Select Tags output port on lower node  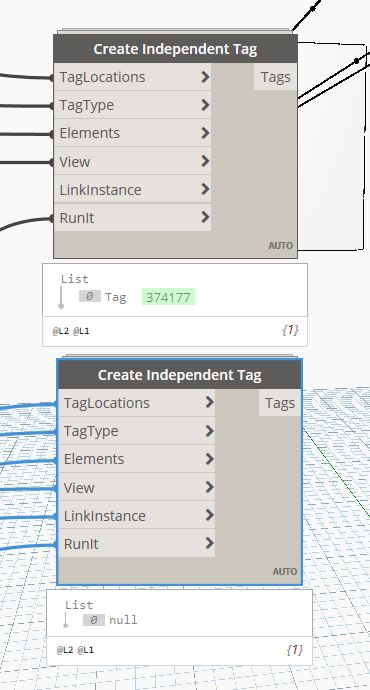tap(280, 403)
